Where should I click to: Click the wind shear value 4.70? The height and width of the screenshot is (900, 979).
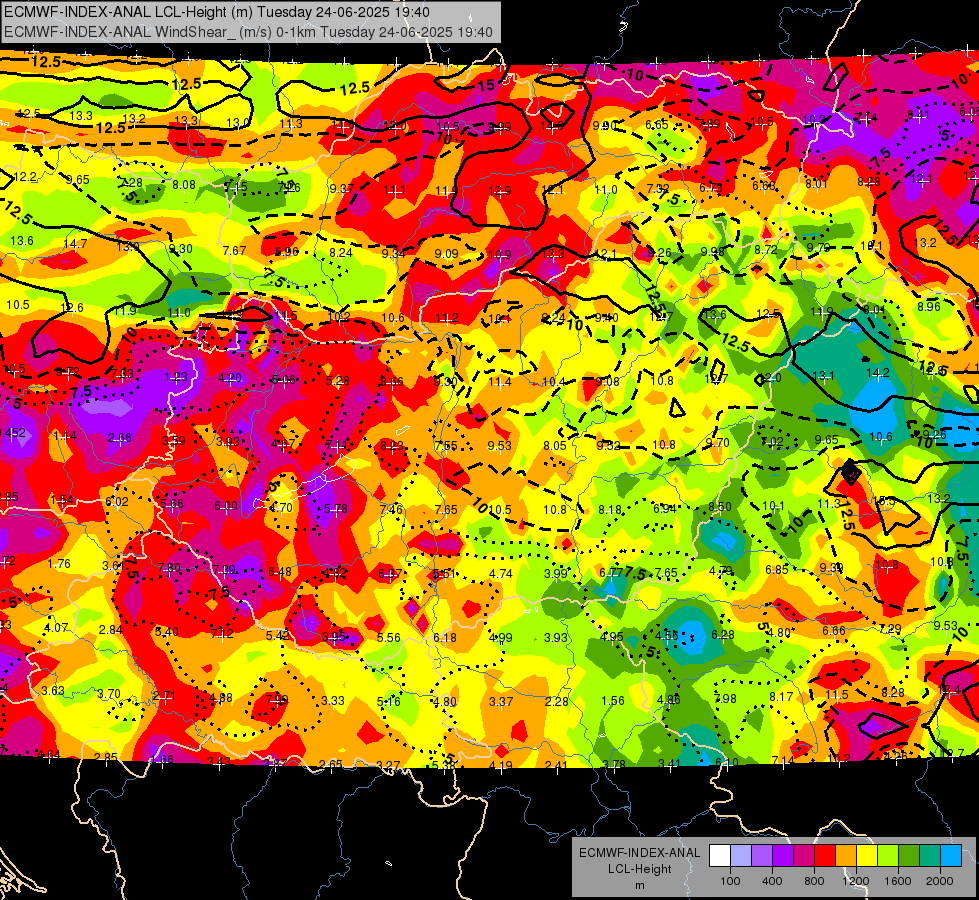tap(281, 508)
